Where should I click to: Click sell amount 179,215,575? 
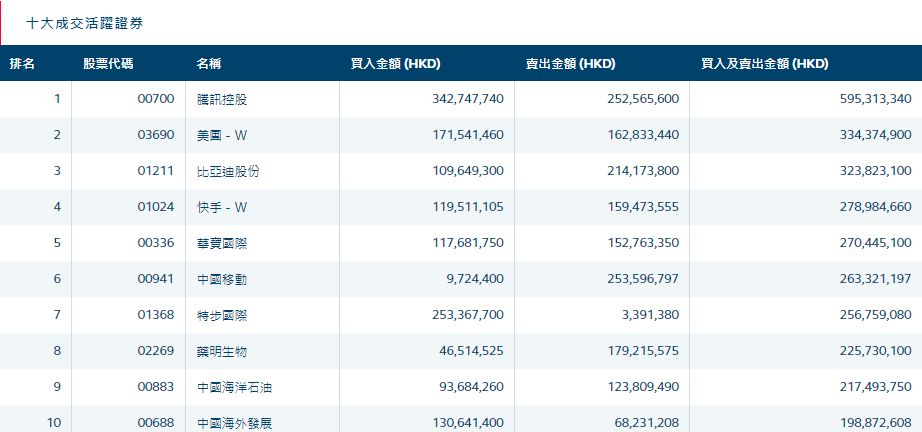pos(643,351)
